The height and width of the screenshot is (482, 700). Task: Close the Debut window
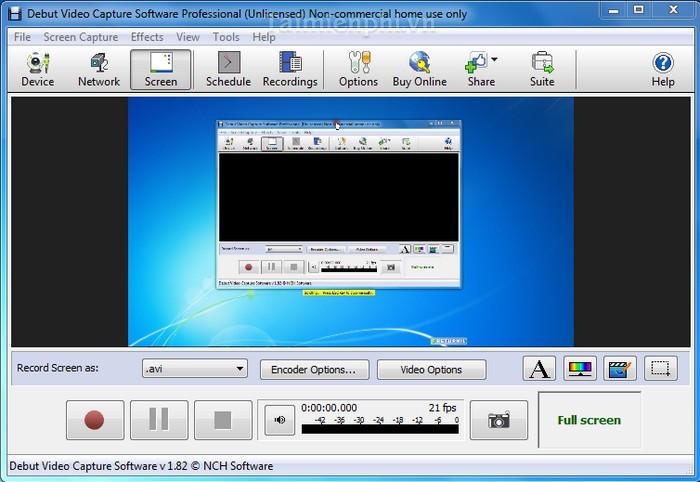pyautogui.click(x=673, y=10)
